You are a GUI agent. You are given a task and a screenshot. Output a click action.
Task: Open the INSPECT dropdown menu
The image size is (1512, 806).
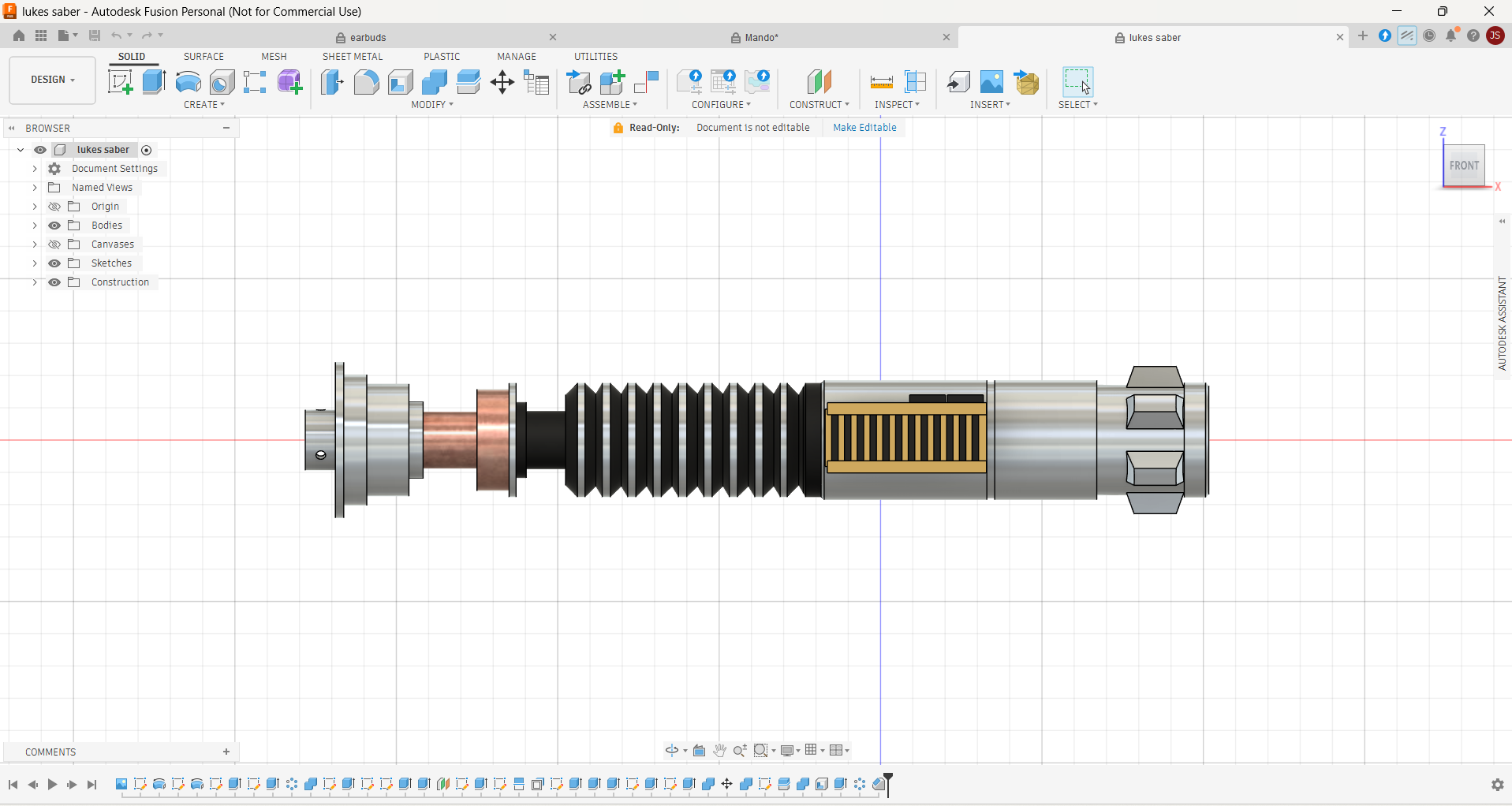point(897,105)
